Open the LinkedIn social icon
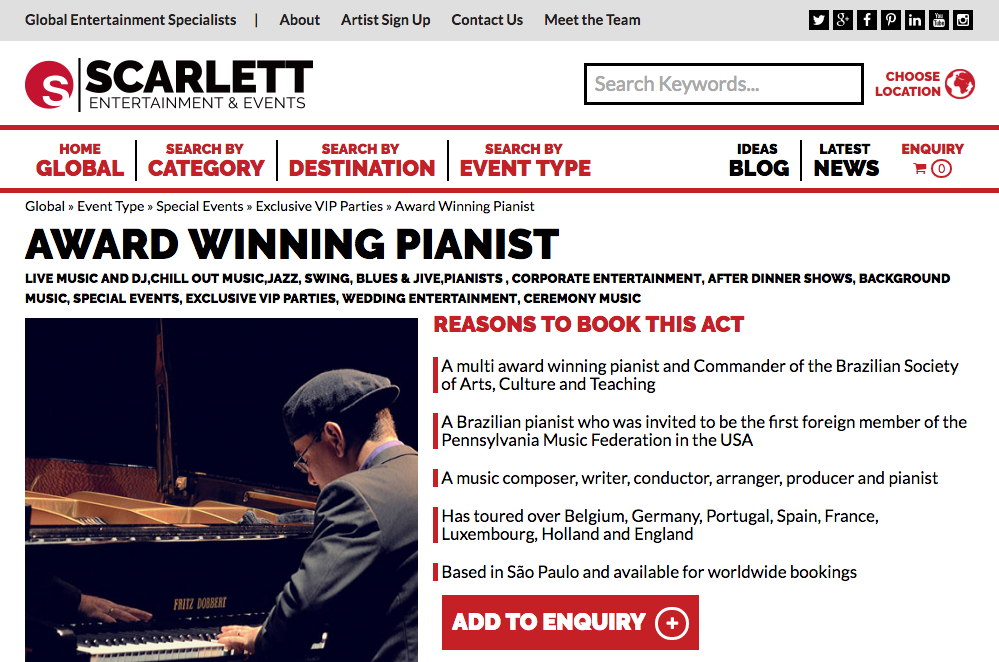Viewport: 999px width, 662px height. click(x=915, y=20)
